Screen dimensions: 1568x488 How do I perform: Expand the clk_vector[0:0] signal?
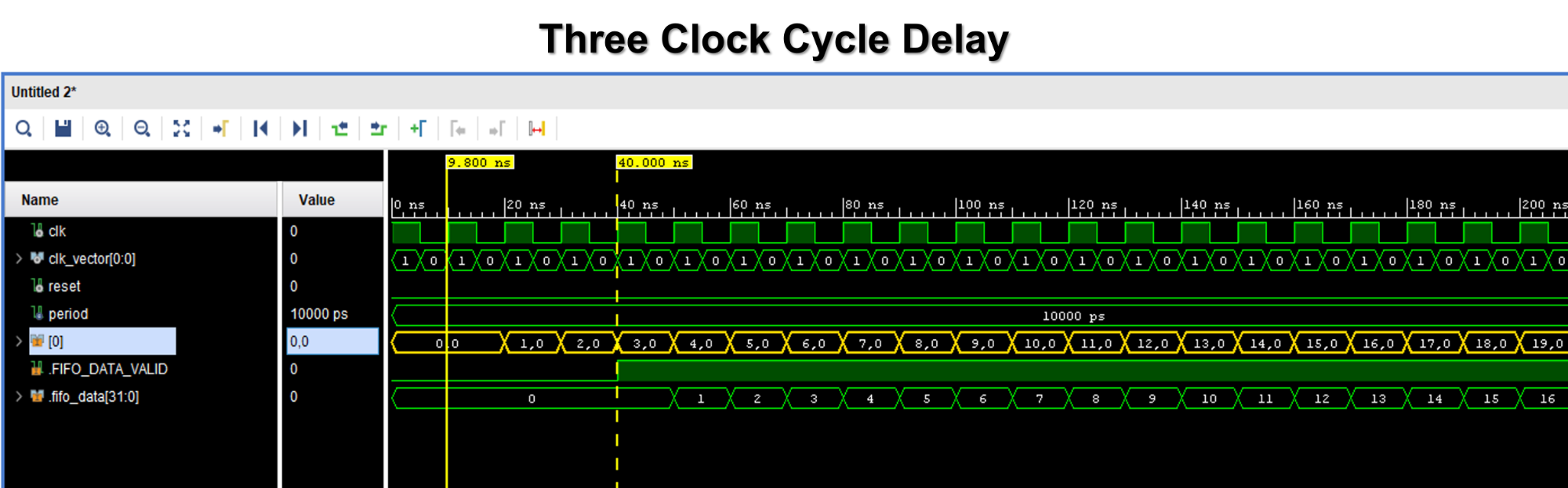point(19,258)
